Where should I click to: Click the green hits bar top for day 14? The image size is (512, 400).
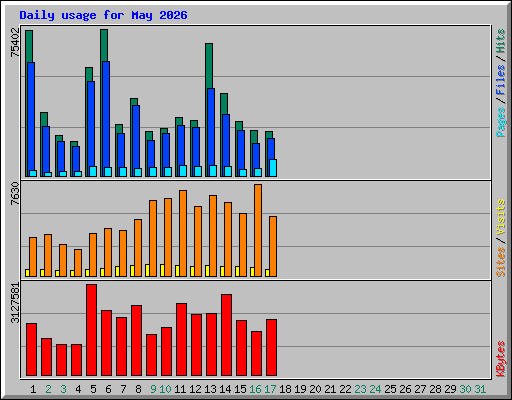click(224, 104)
